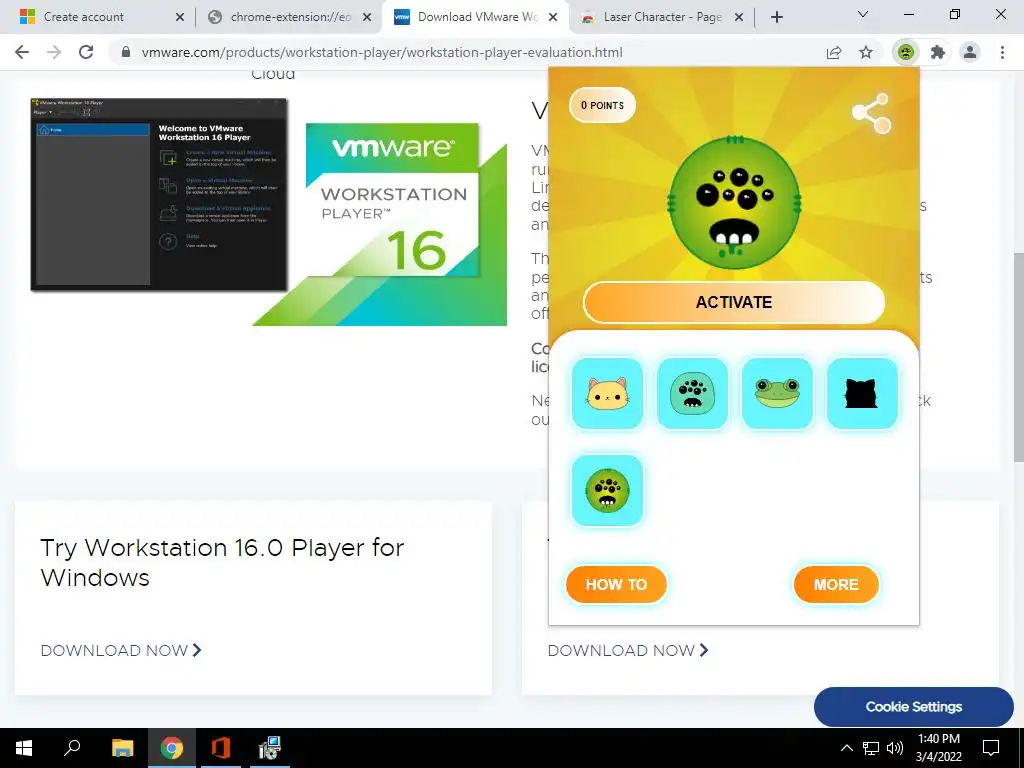
Task: Open a new browser tab
Action: coord(776,17)
